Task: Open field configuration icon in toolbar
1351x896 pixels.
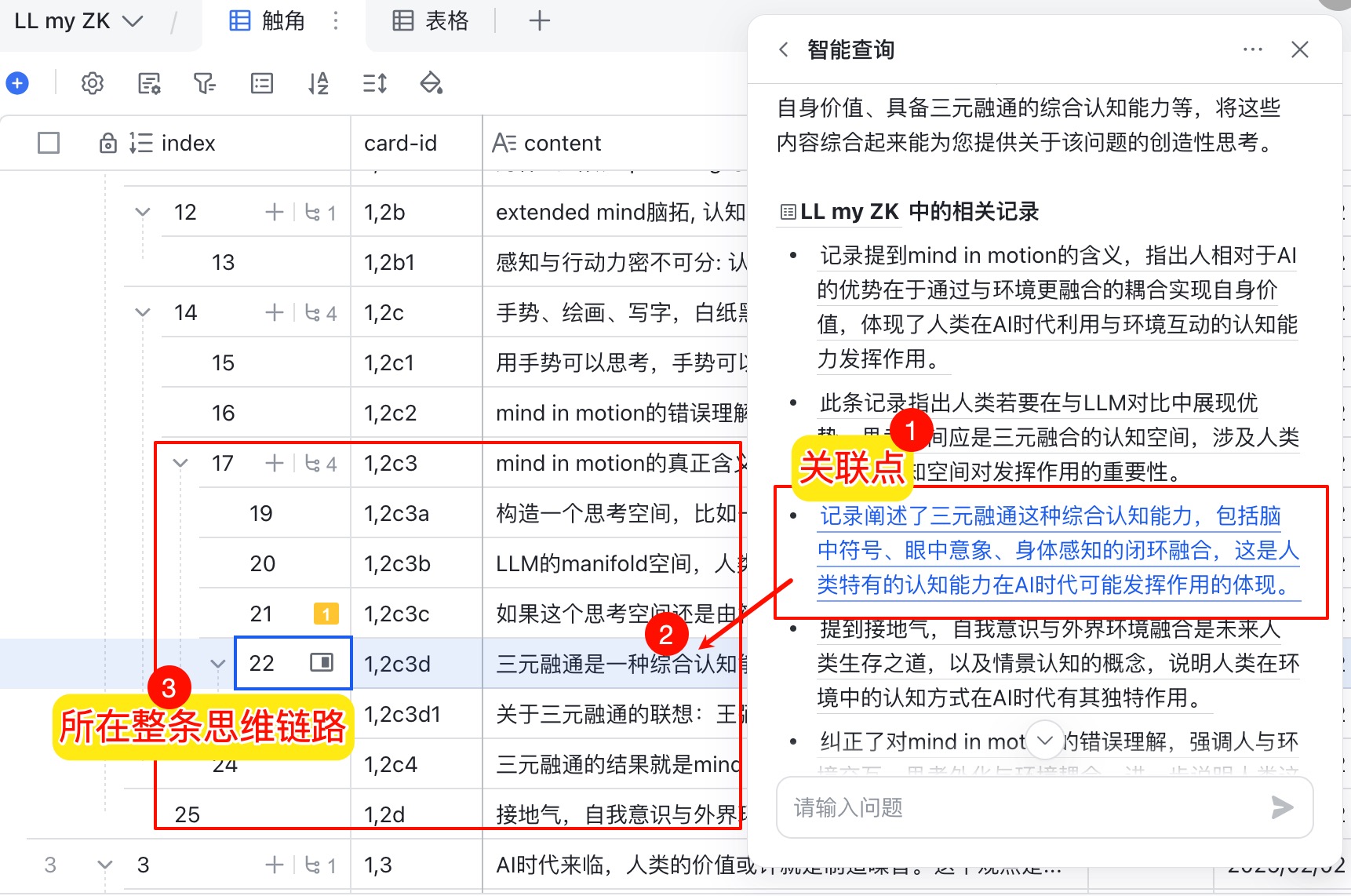Action: [149, 82]
